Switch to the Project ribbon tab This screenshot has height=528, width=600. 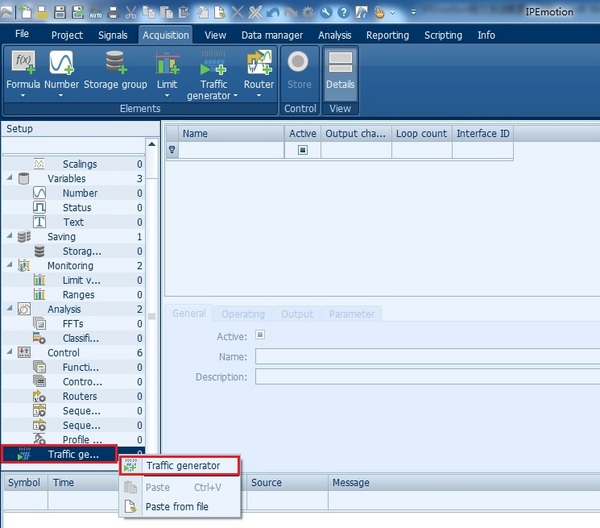67,35
